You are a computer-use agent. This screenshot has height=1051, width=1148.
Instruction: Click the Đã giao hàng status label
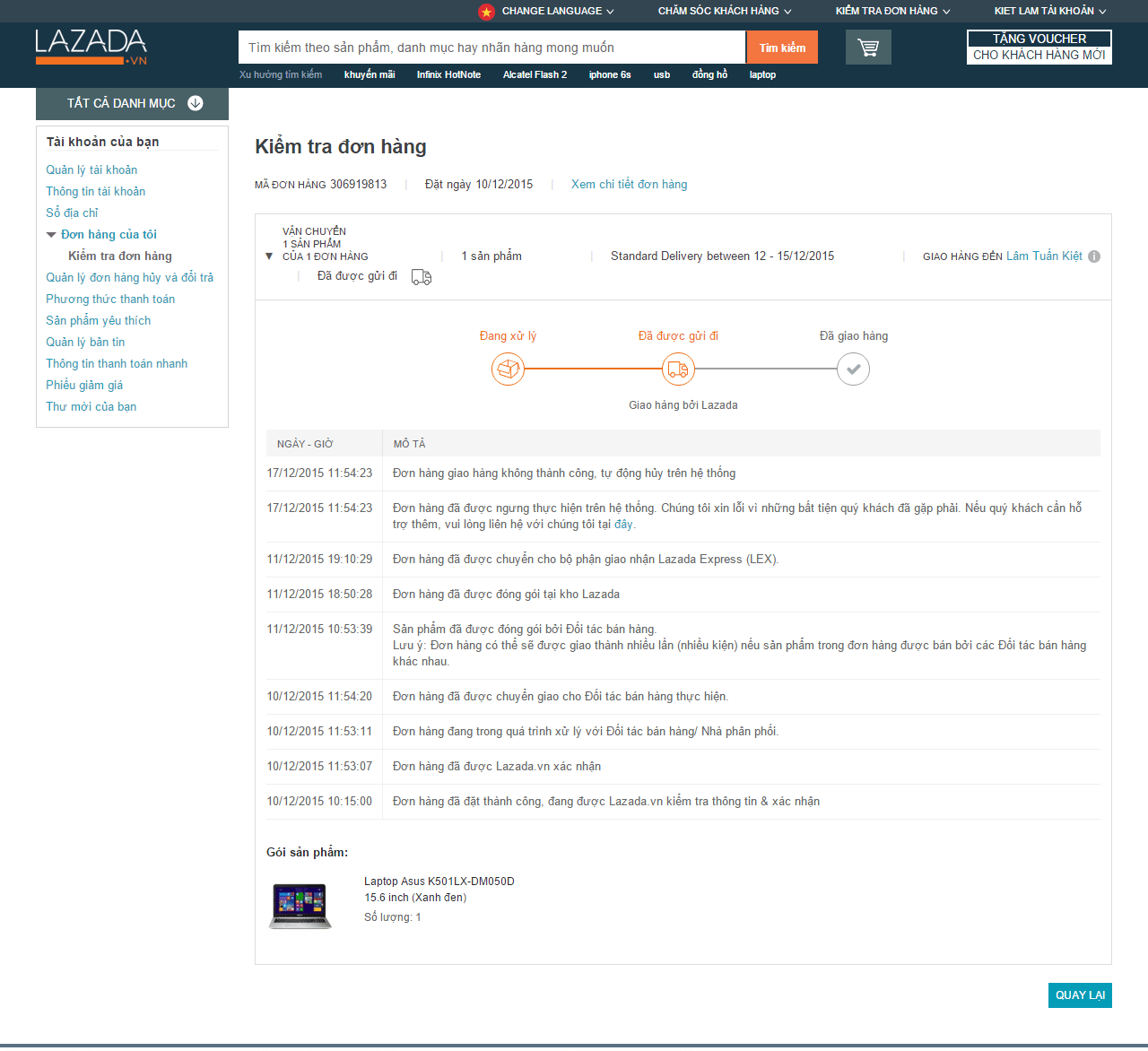854,336
